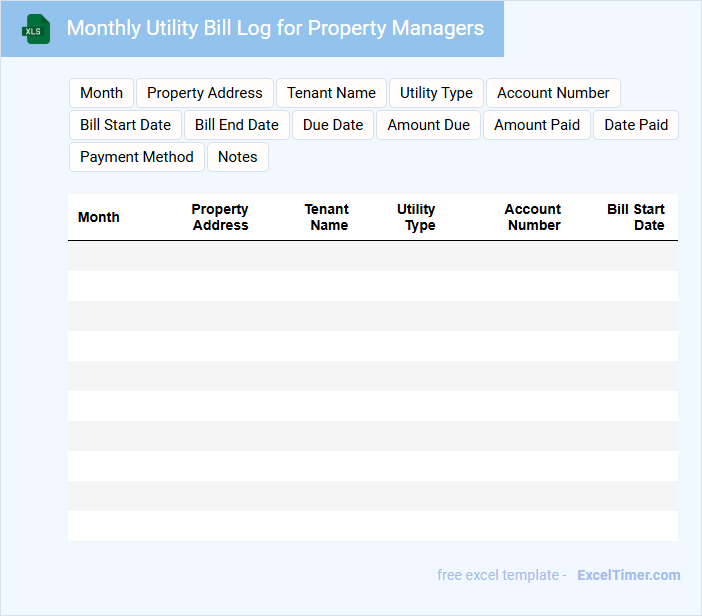The image size is (702, 616).
Task: Open the ExcelTimer.com link
Action: (628, 575)
